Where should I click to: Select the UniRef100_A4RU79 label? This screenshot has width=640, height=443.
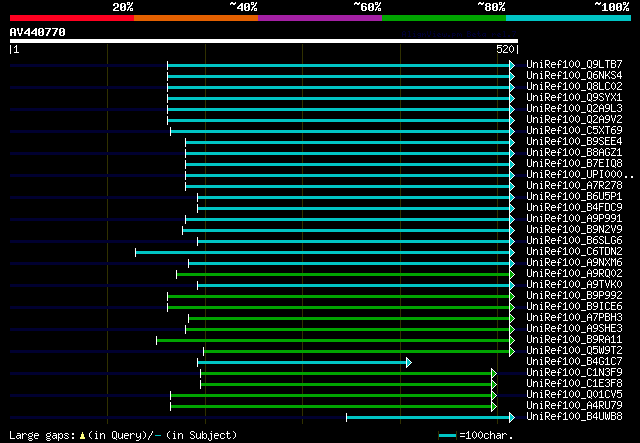[x=574, y=406]
